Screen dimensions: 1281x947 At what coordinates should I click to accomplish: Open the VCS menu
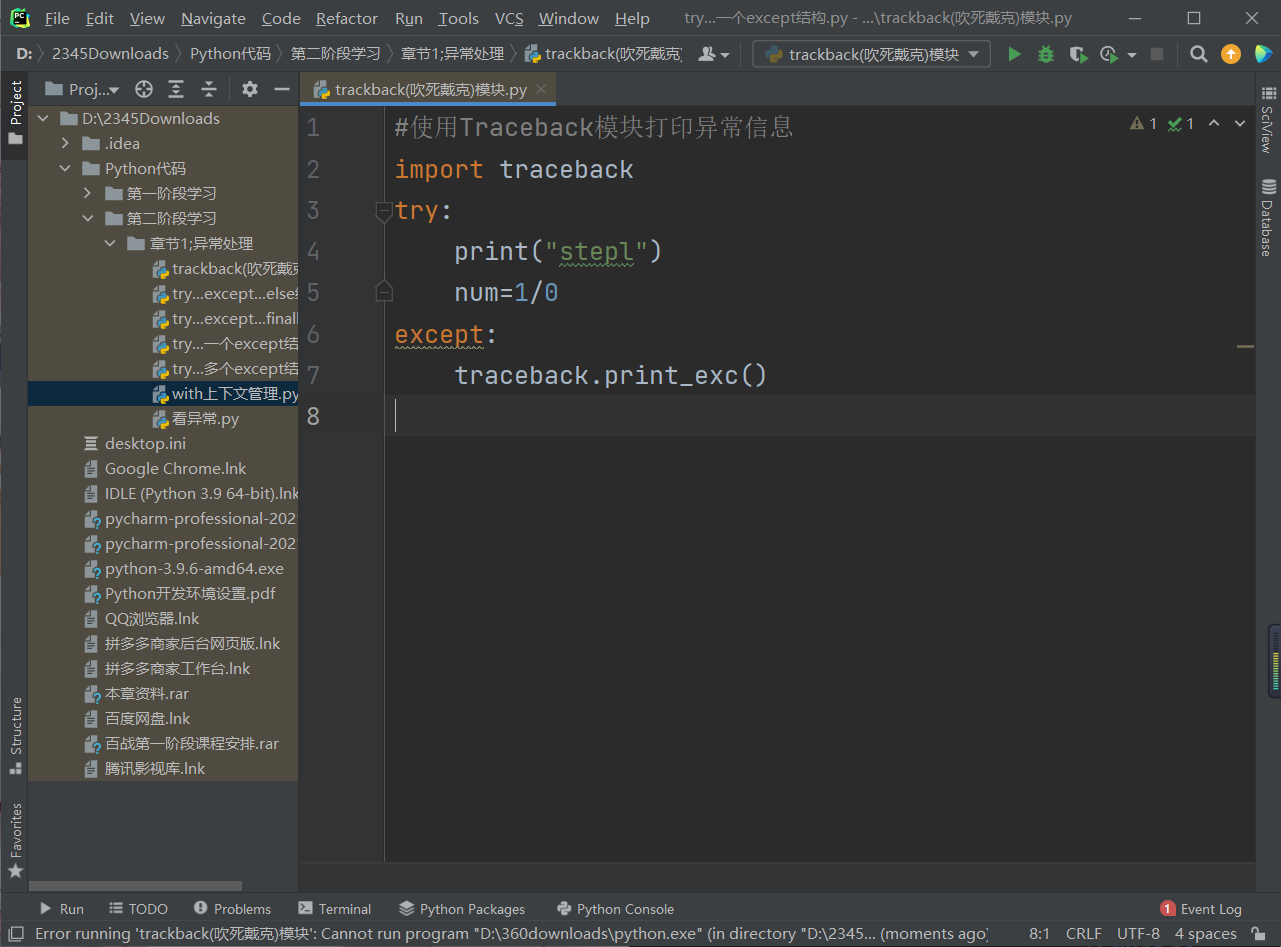509,18
